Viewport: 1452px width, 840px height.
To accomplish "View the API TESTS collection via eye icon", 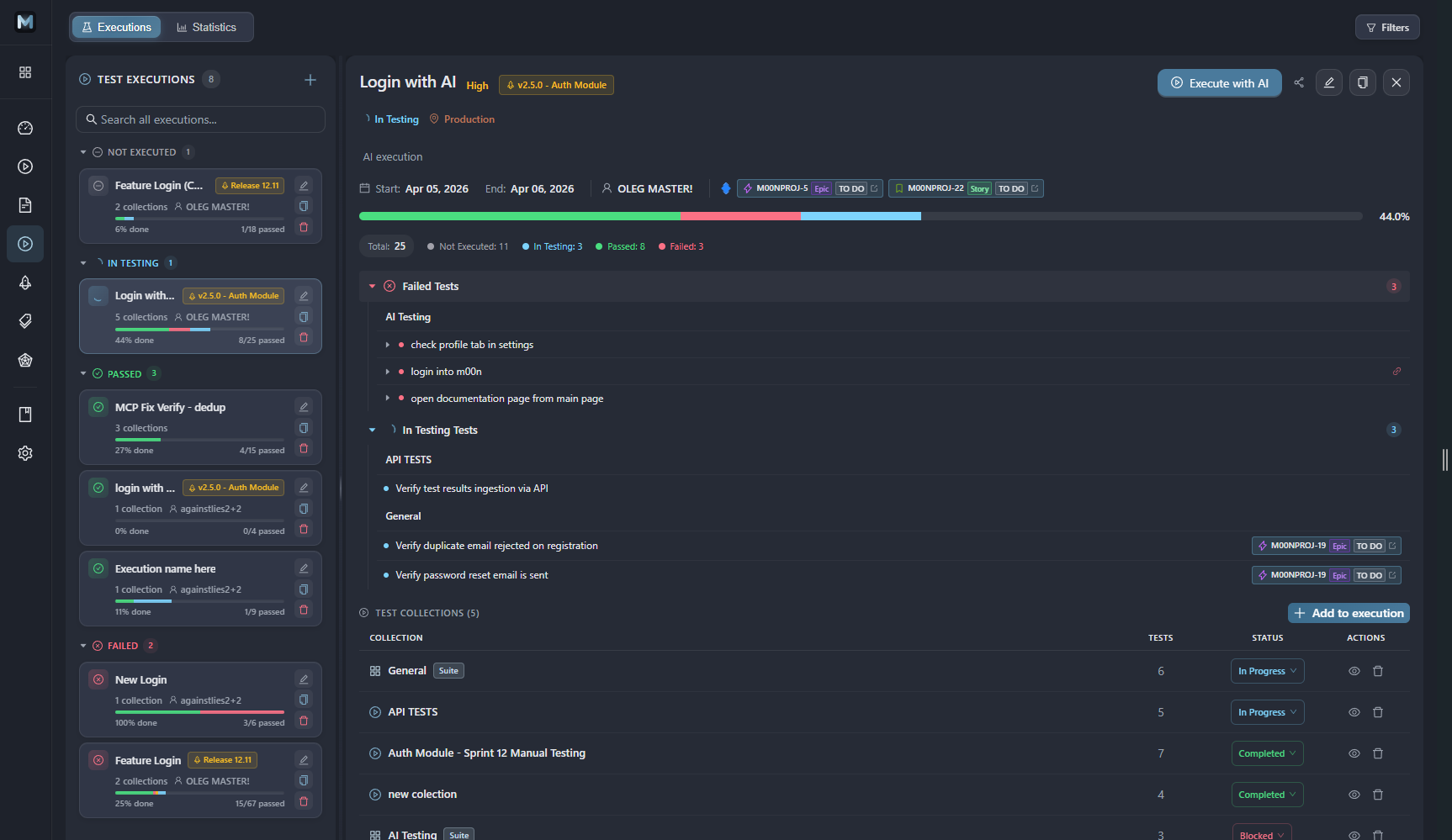I will pos(1354,712).
